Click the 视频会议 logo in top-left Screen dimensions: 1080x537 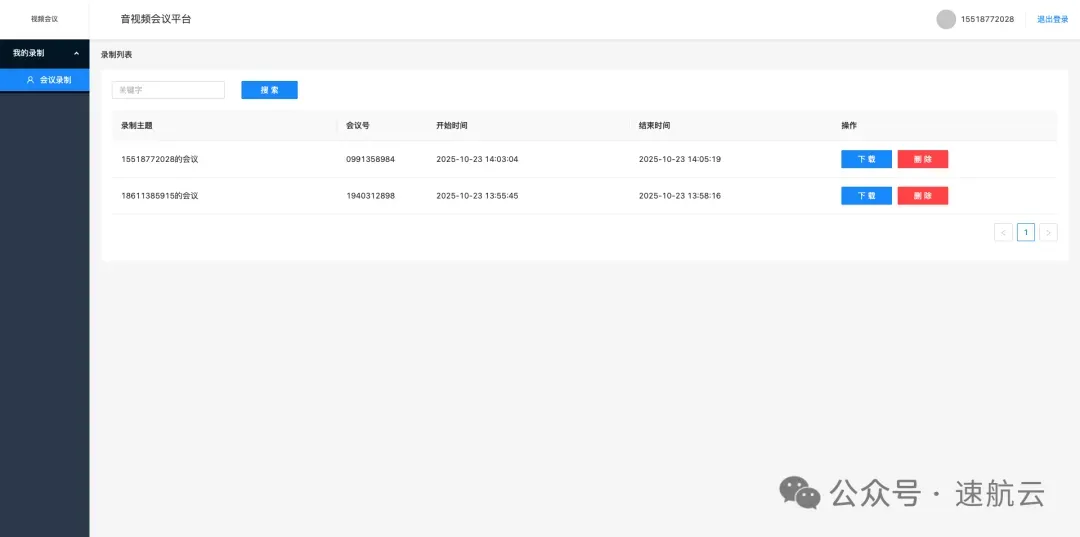pyautogui.click(x=44, y=19)
